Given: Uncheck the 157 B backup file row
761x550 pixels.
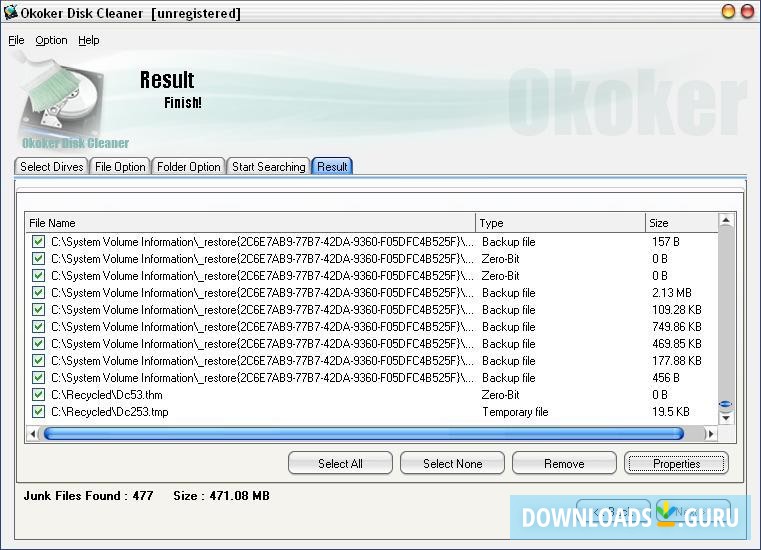Looking at the screenshot, I should pos(38,242).
